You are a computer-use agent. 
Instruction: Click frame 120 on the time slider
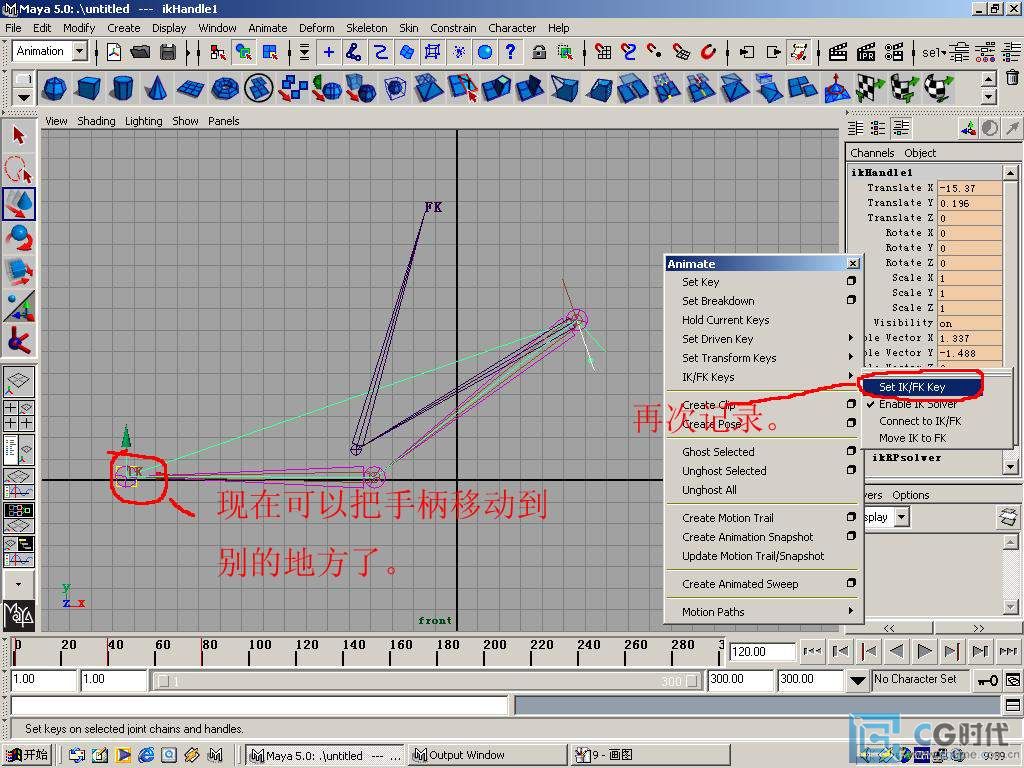coord(296,651)
